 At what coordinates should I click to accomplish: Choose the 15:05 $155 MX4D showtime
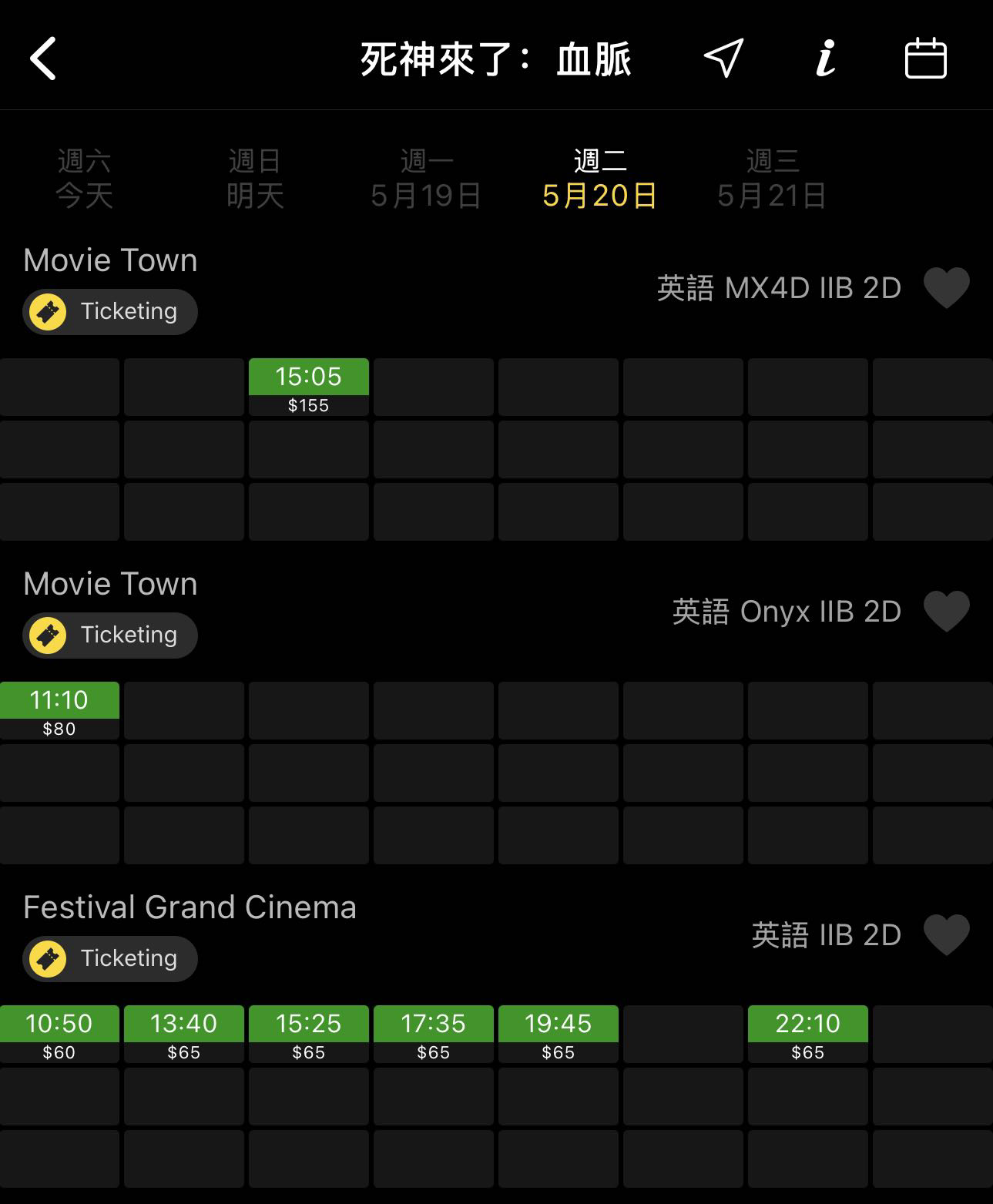pos(308,387)
